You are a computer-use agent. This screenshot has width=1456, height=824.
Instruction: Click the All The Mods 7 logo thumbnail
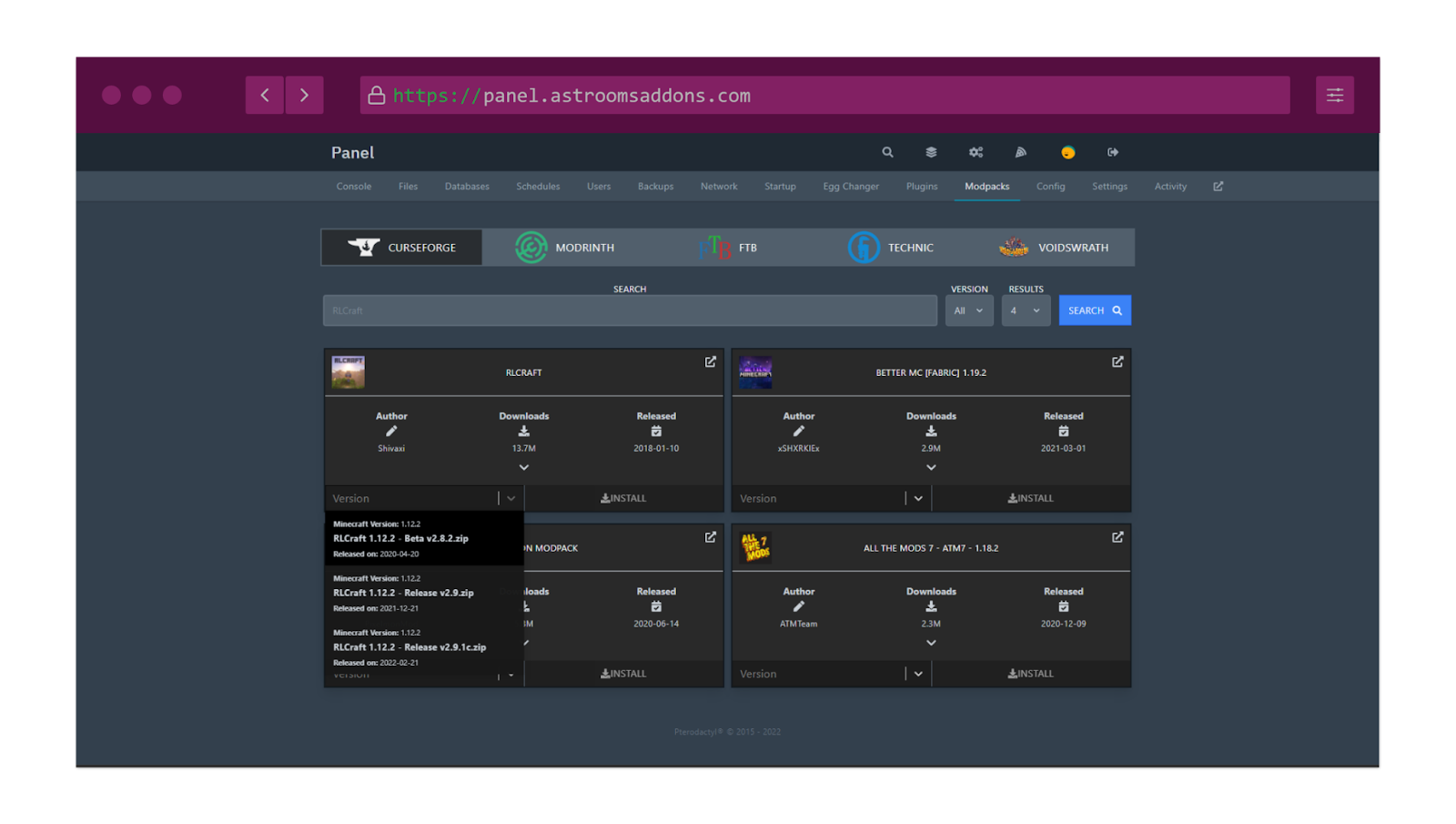[755, 548]
